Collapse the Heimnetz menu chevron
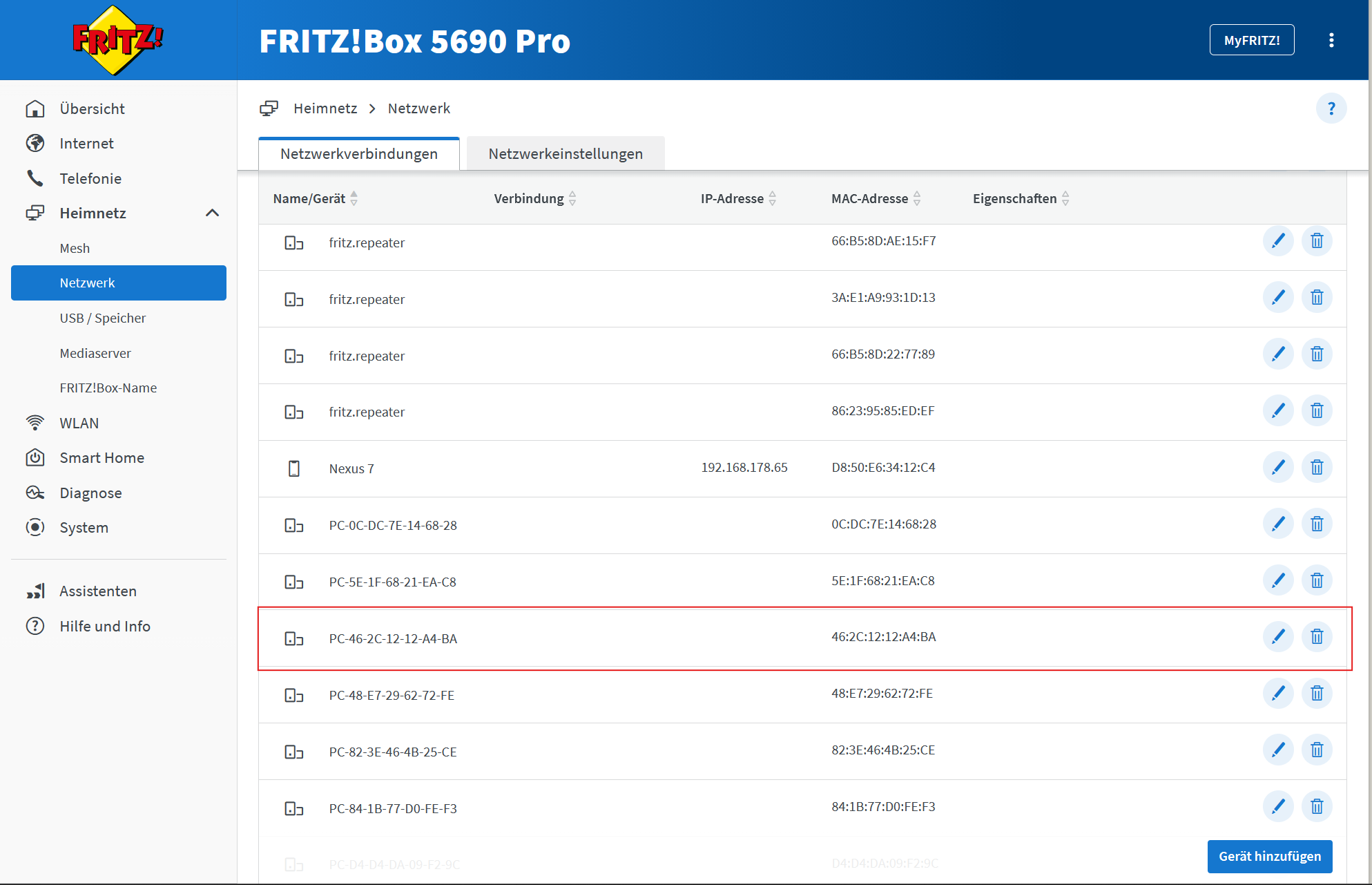The height and width of the screenshot is (885, 1372). (x=212, y=213)
